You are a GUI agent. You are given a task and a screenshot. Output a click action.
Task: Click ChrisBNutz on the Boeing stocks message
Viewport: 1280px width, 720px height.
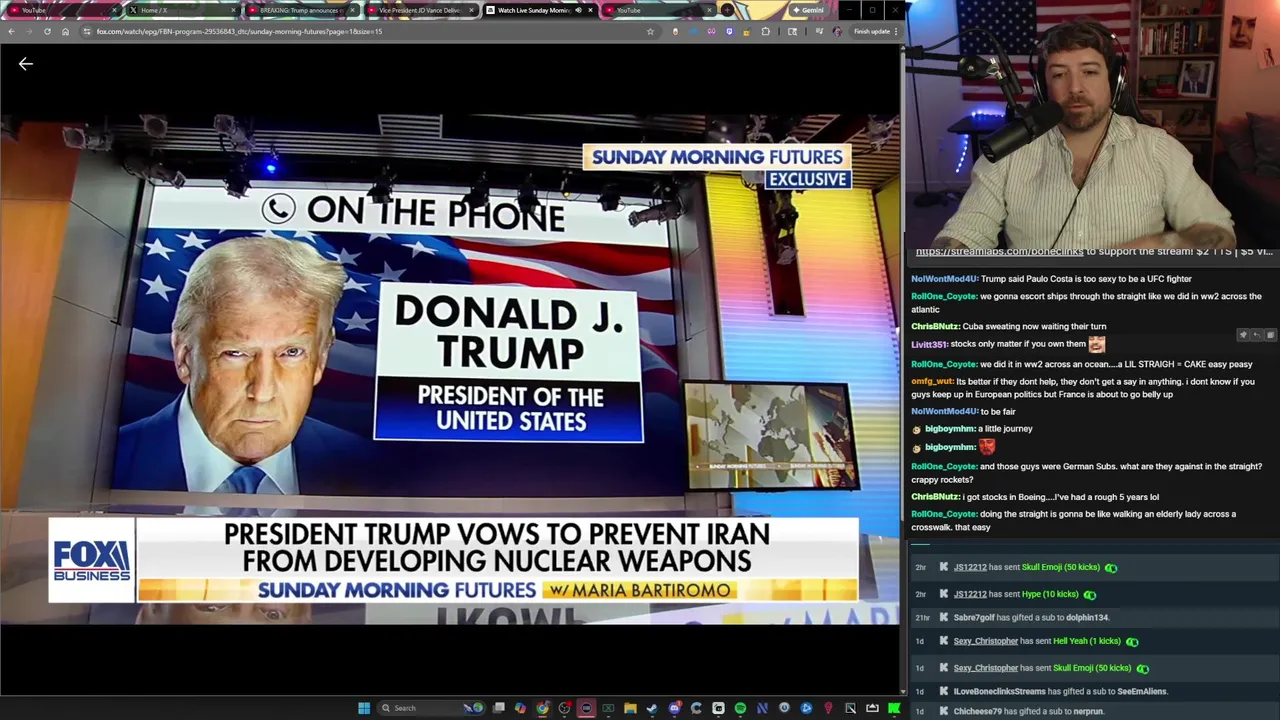tap(935, 497)
